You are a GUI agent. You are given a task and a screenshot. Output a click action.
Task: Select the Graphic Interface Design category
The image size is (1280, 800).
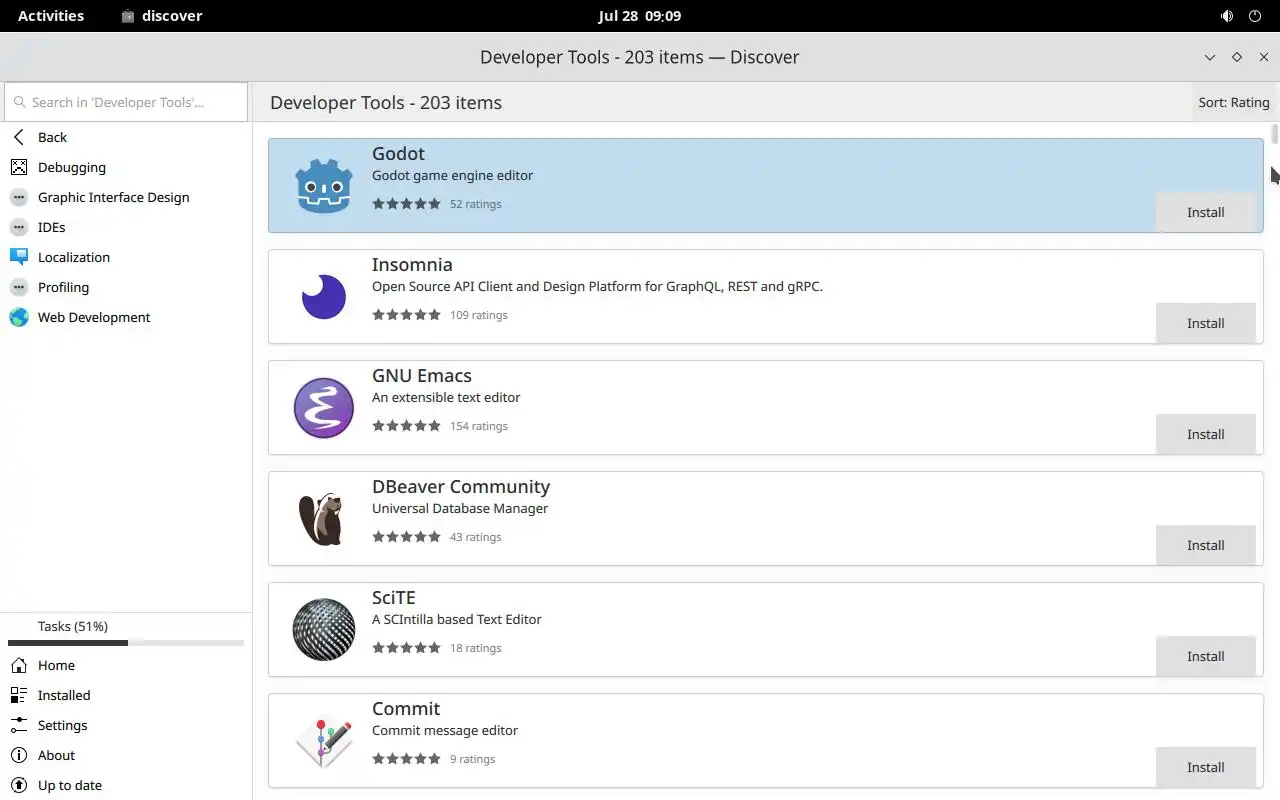(x=126, y=197)
